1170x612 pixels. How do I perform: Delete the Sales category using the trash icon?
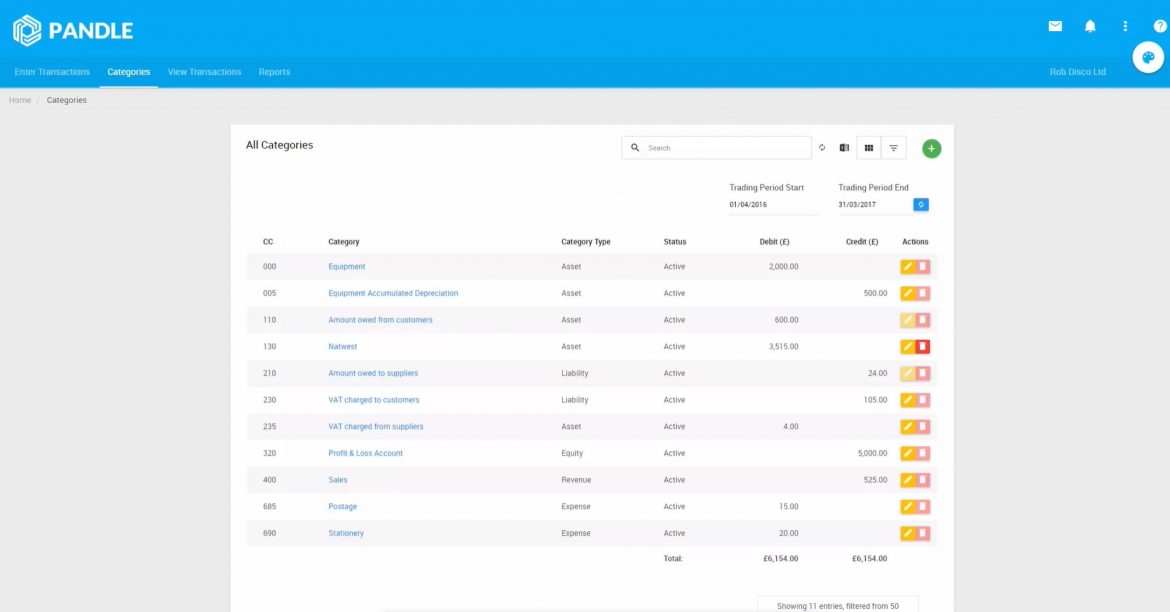click(x=921, y=480)
